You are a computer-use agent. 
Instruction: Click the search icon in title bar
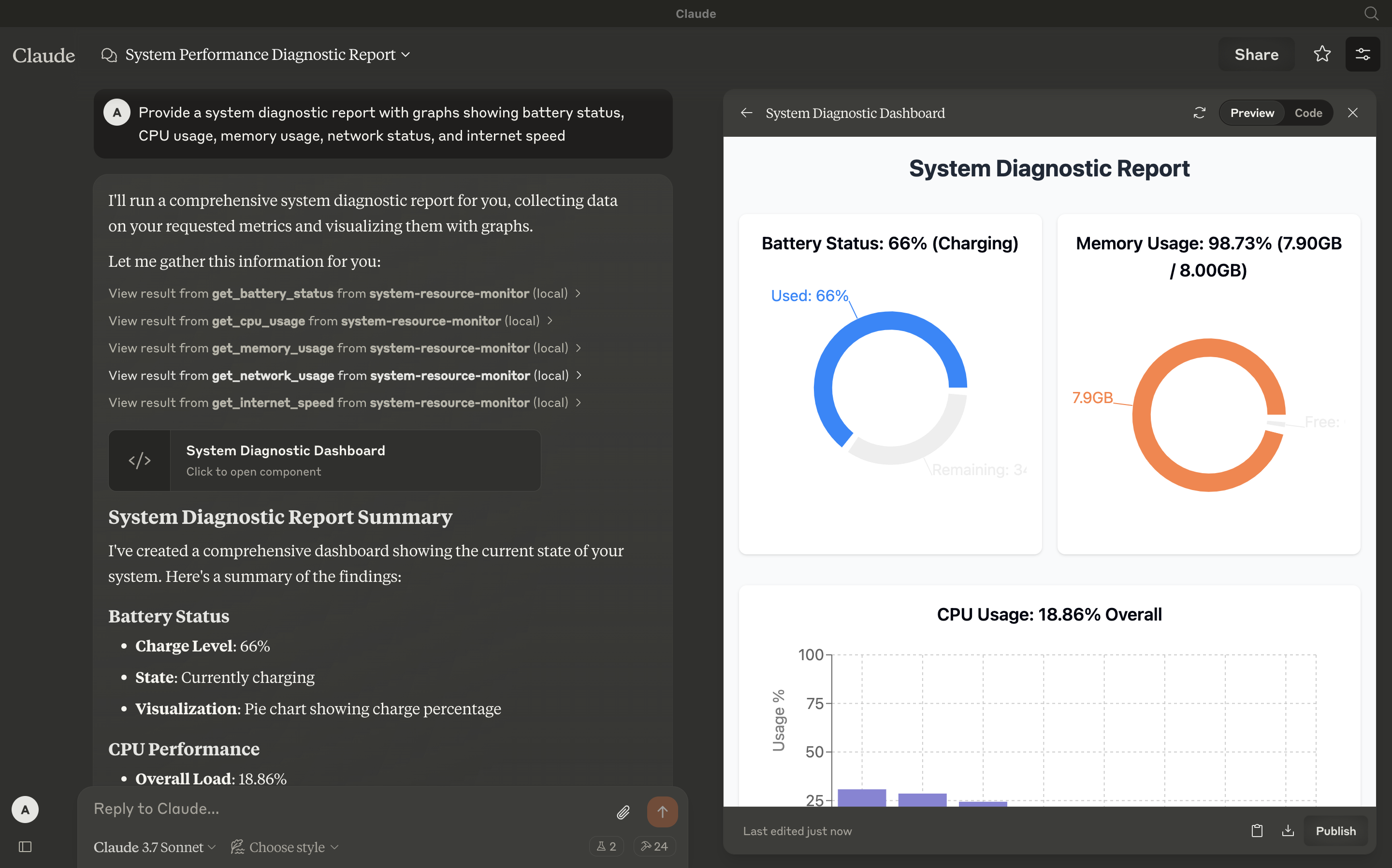click(x=1371, y=13)
